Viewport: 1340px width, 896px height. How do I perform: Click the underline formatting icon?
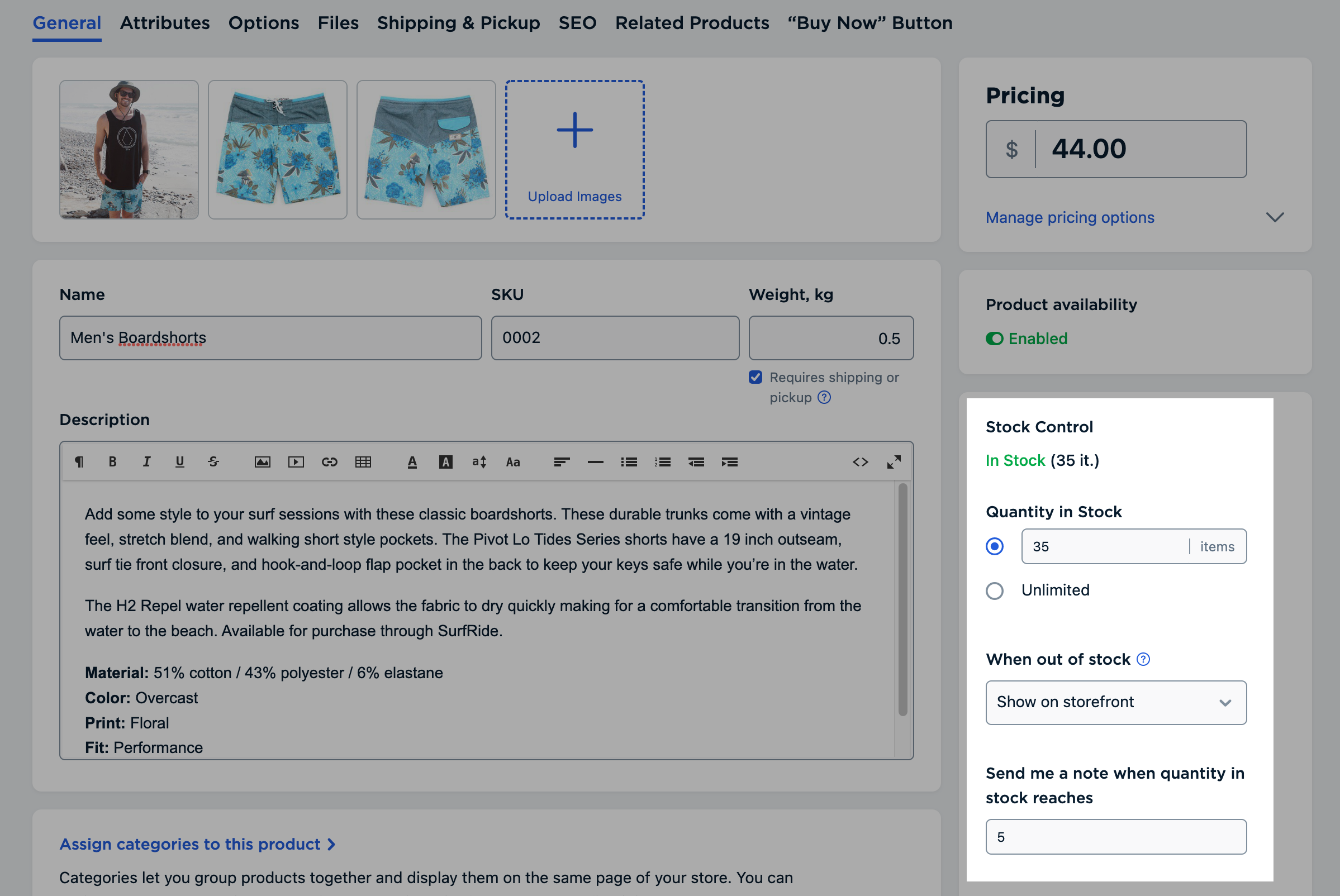(179, 462)
